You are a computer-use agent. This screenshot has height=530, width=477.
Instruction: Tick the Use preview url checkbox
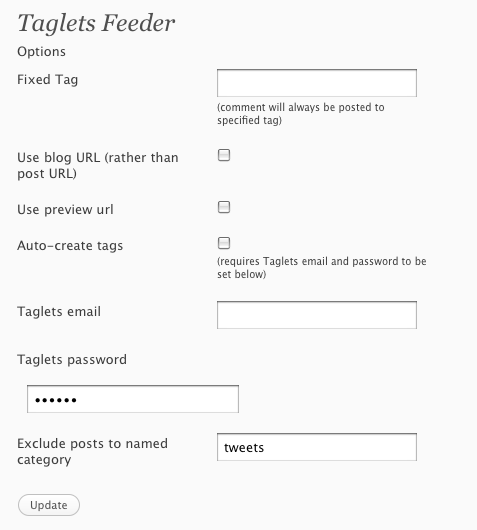(224, 207)
